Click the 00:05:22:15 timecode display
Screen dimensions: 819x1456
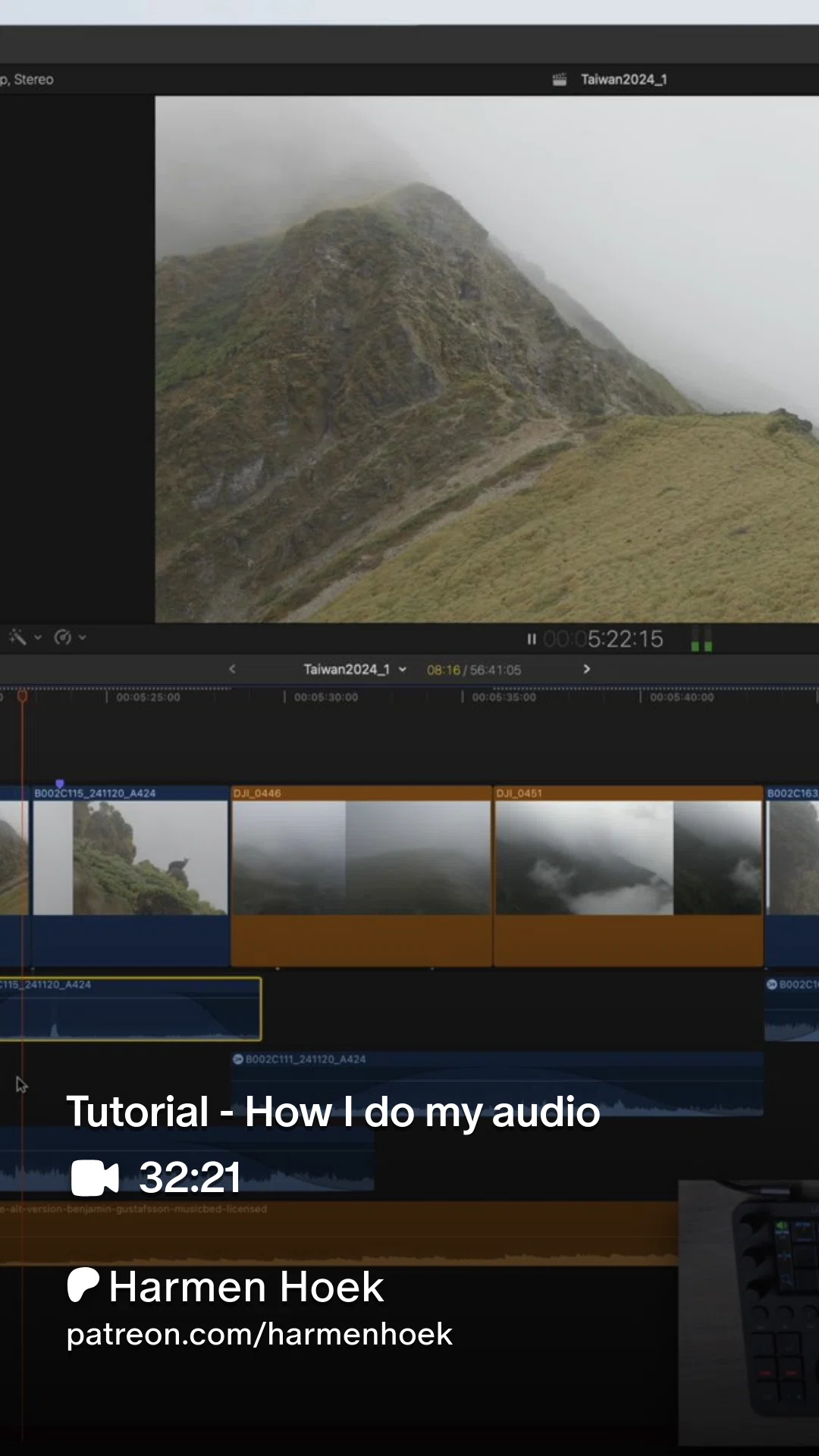[x=604, y=639]
